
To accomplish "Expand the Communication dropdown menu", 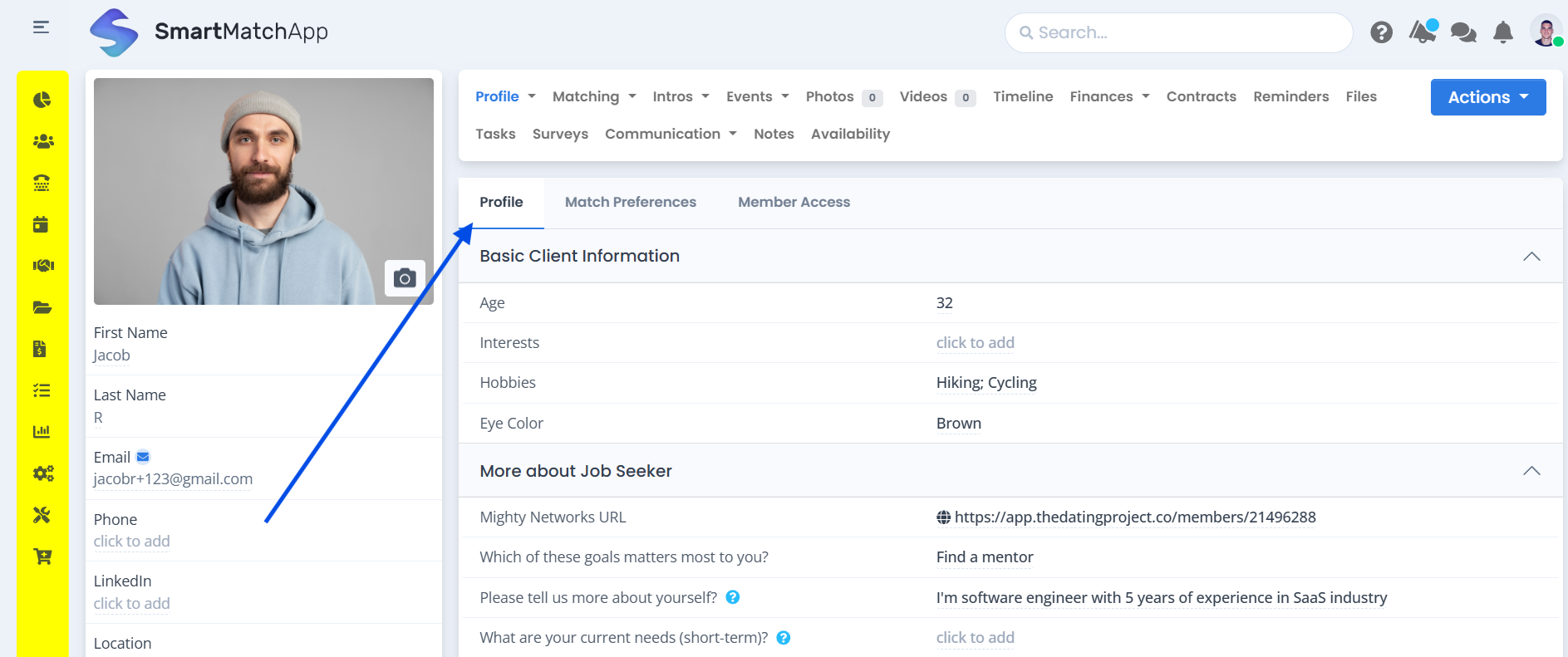I will (x=671, y=134).
